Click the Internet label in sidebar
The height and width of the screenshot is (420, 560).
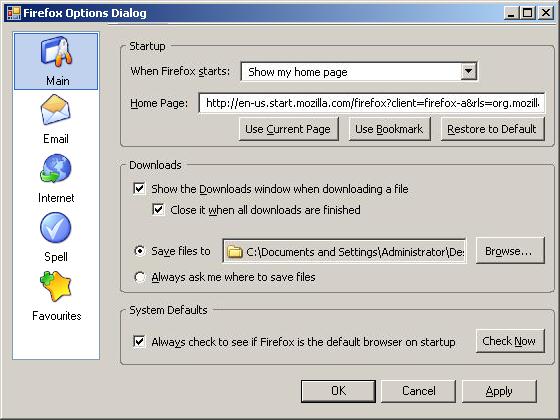[x=56, y=198]
